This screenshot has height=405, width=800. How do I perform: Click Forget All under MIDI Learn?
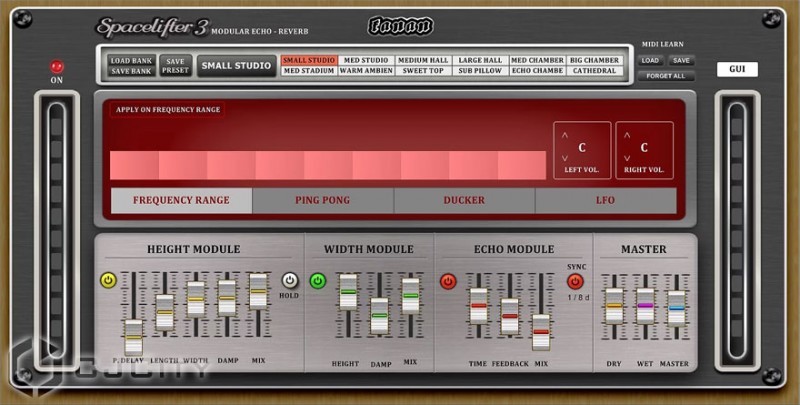click(x=666, y=76)
